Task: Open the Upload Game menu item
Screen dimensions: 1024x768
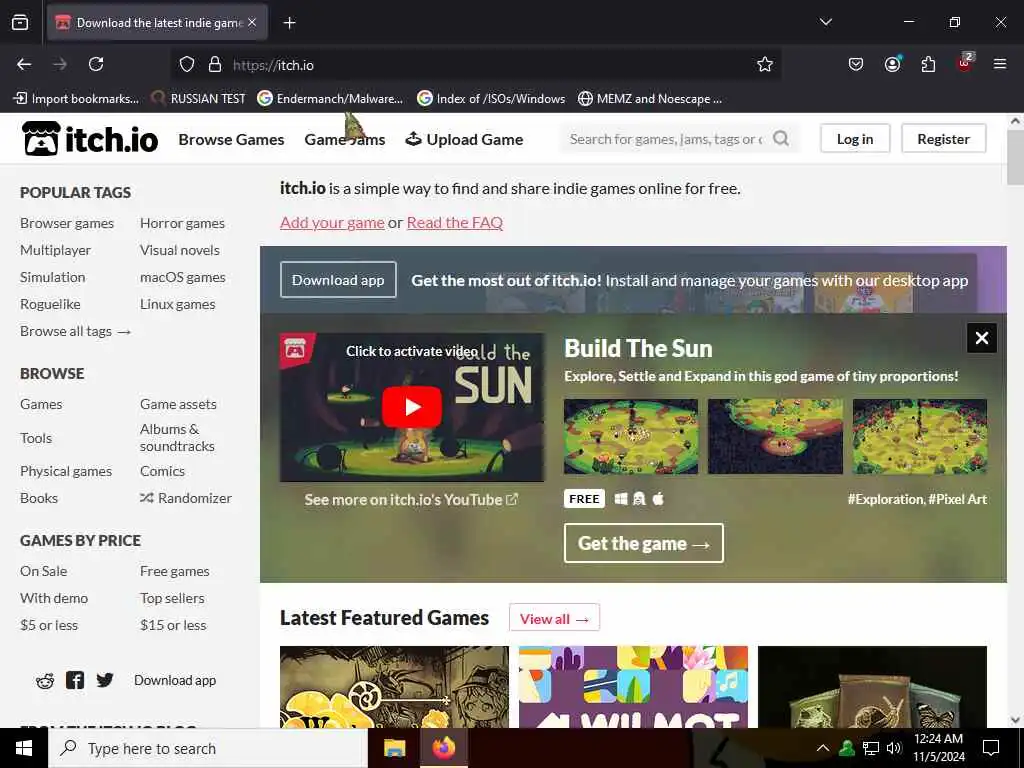Action: (x=464, y=139)
